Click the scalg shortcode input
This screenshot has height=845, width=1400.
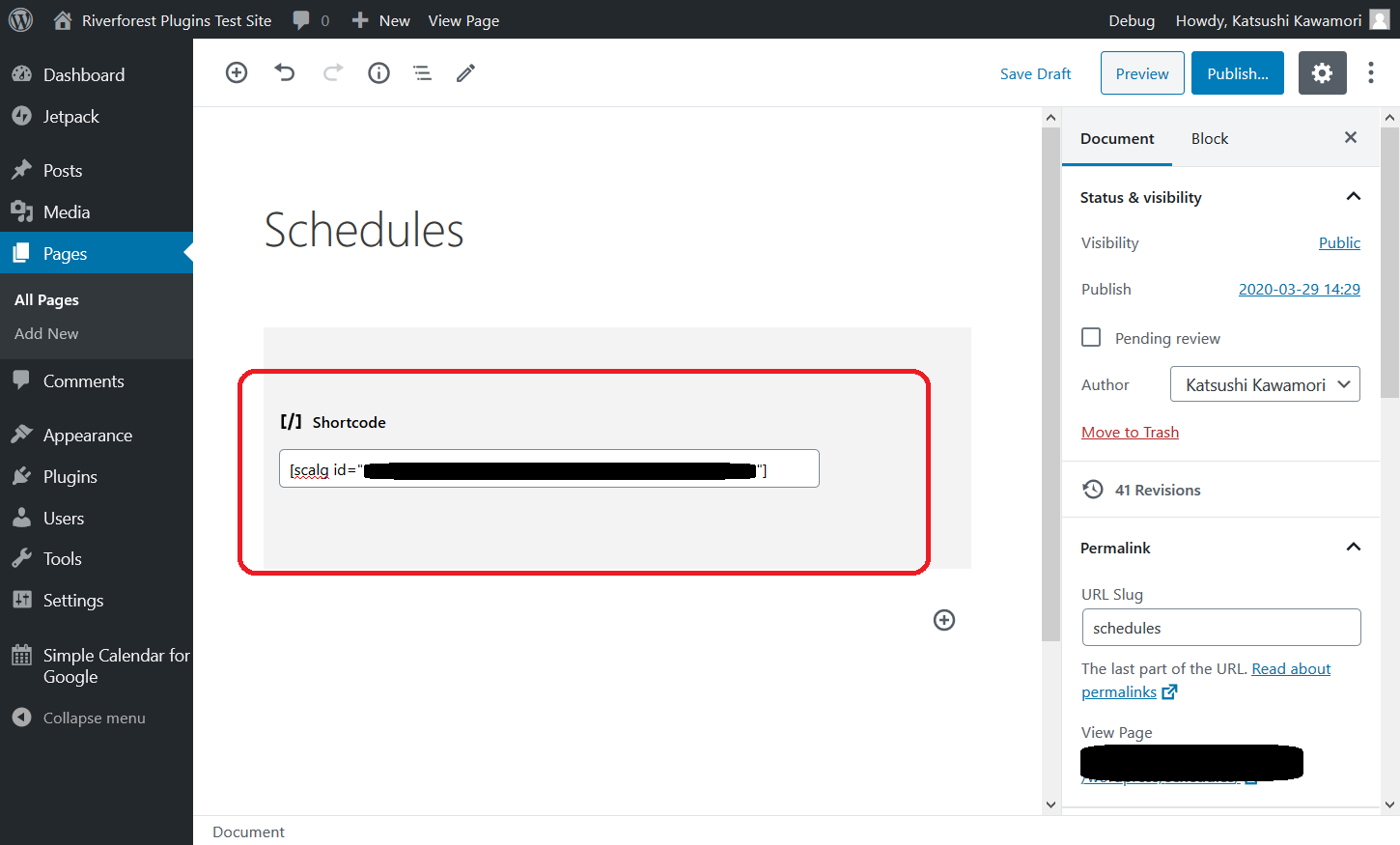pyautogui.click(x=548, y=469)
